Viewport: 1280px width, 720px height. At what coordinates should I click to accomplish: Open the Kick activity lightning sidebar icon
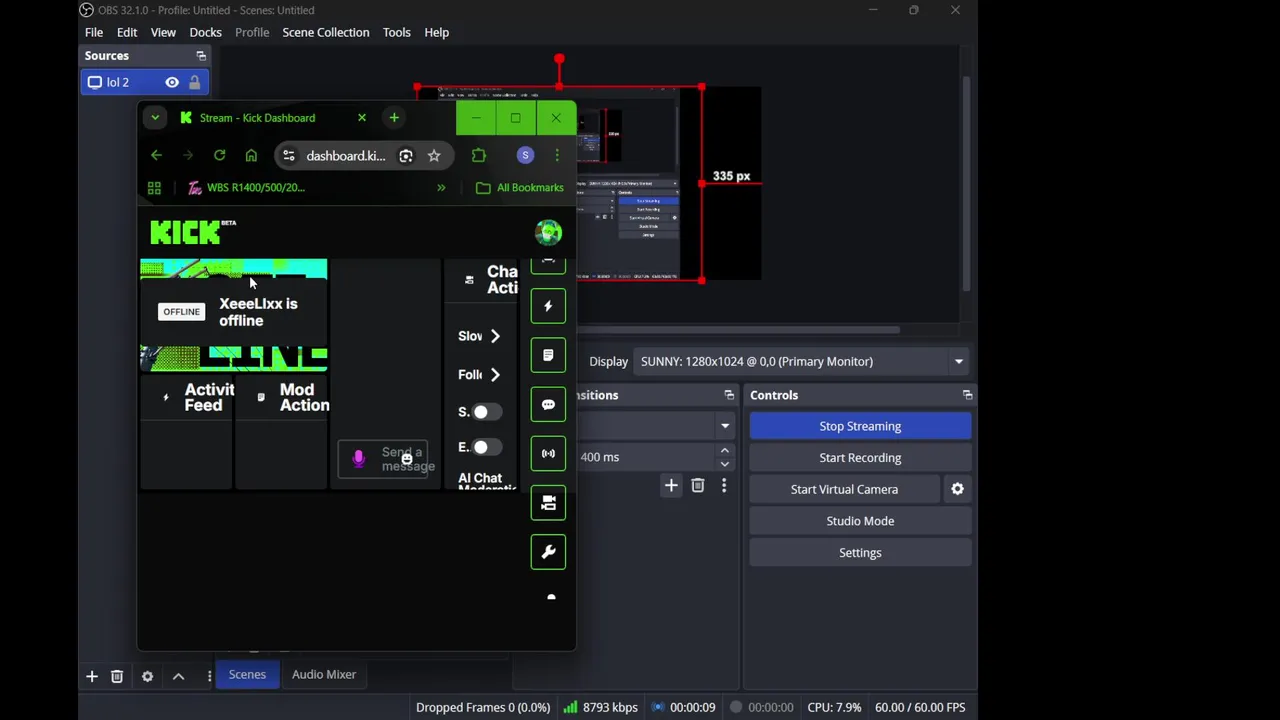click(x=548, y=306)
